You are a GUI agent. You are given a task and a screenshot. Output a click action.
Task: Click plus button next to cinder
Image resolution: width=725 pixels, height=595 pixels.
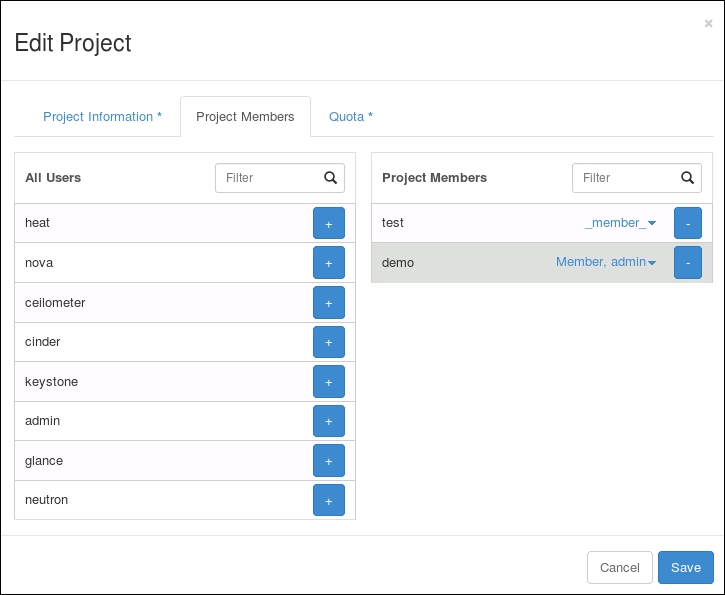[328, 342]
